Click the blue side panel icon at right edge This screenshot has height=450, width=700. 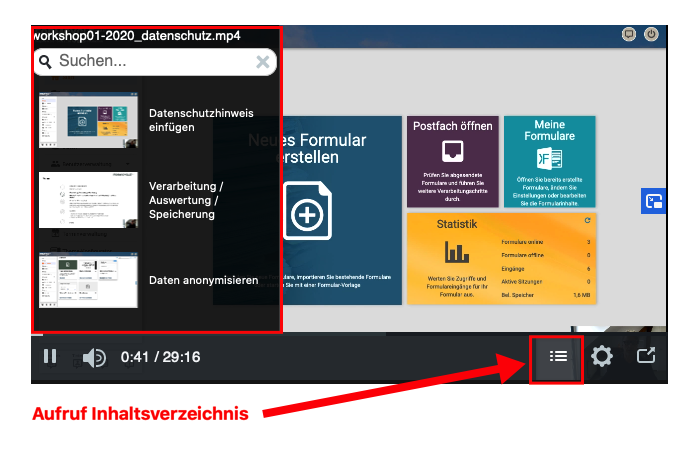coord(654,202)
